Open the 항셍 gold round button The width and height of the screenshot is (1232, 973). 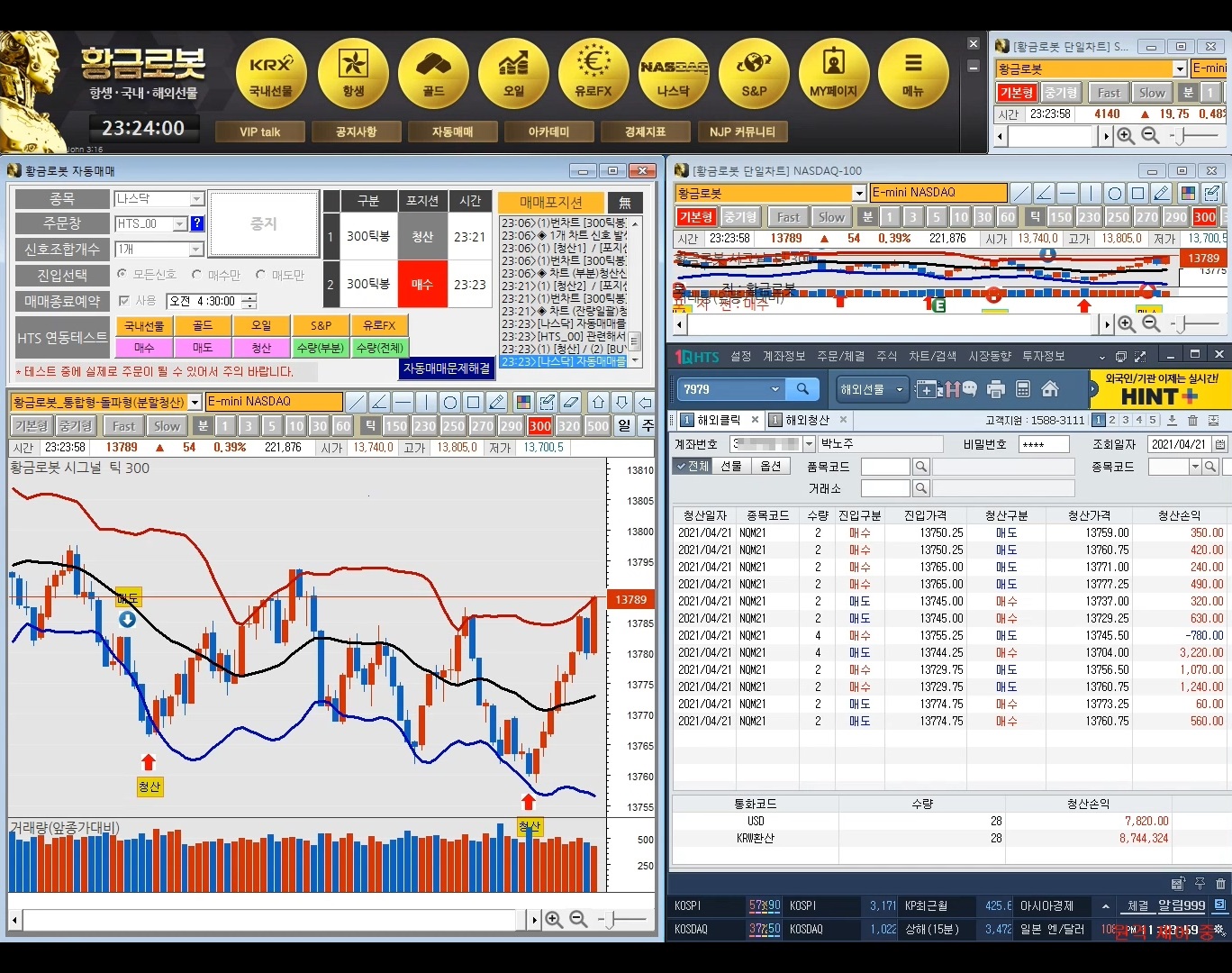[353, 74]
